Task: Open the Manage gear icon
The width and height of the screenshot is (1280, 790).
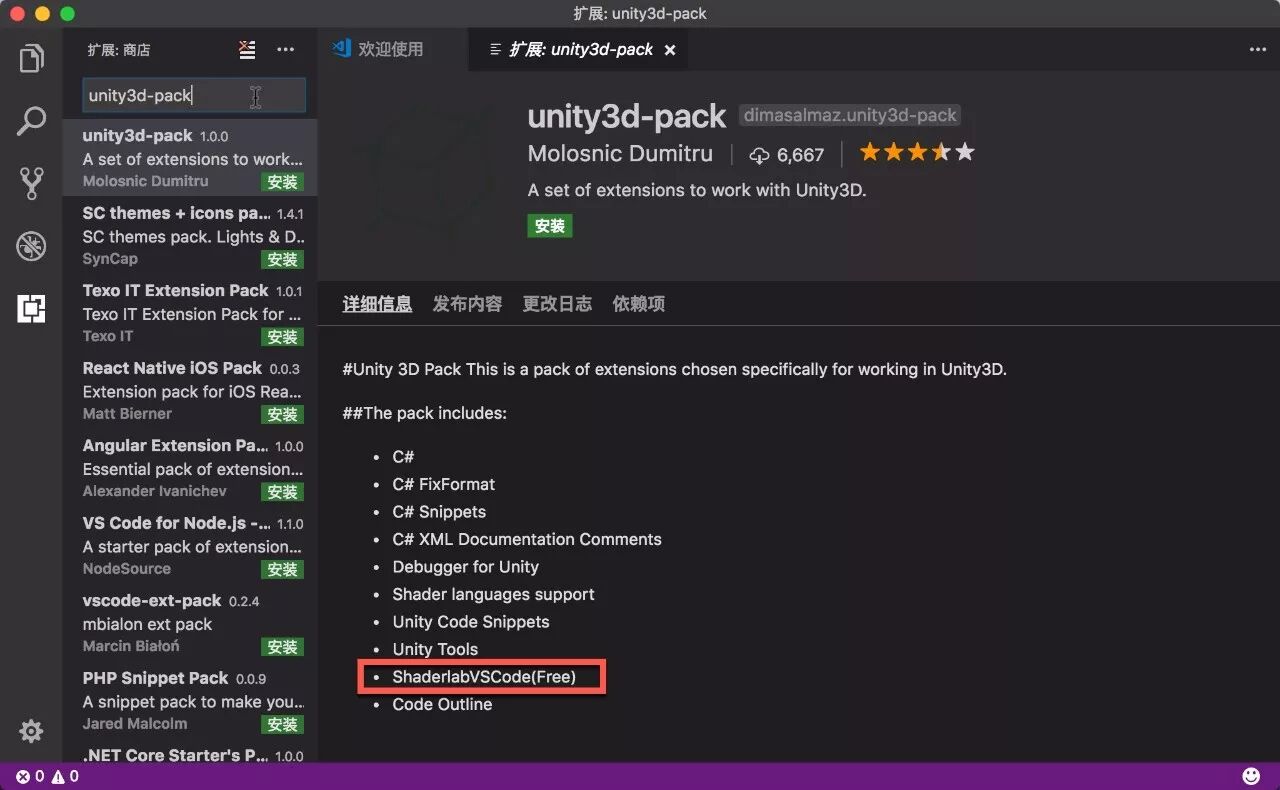Action: (32, 731)
